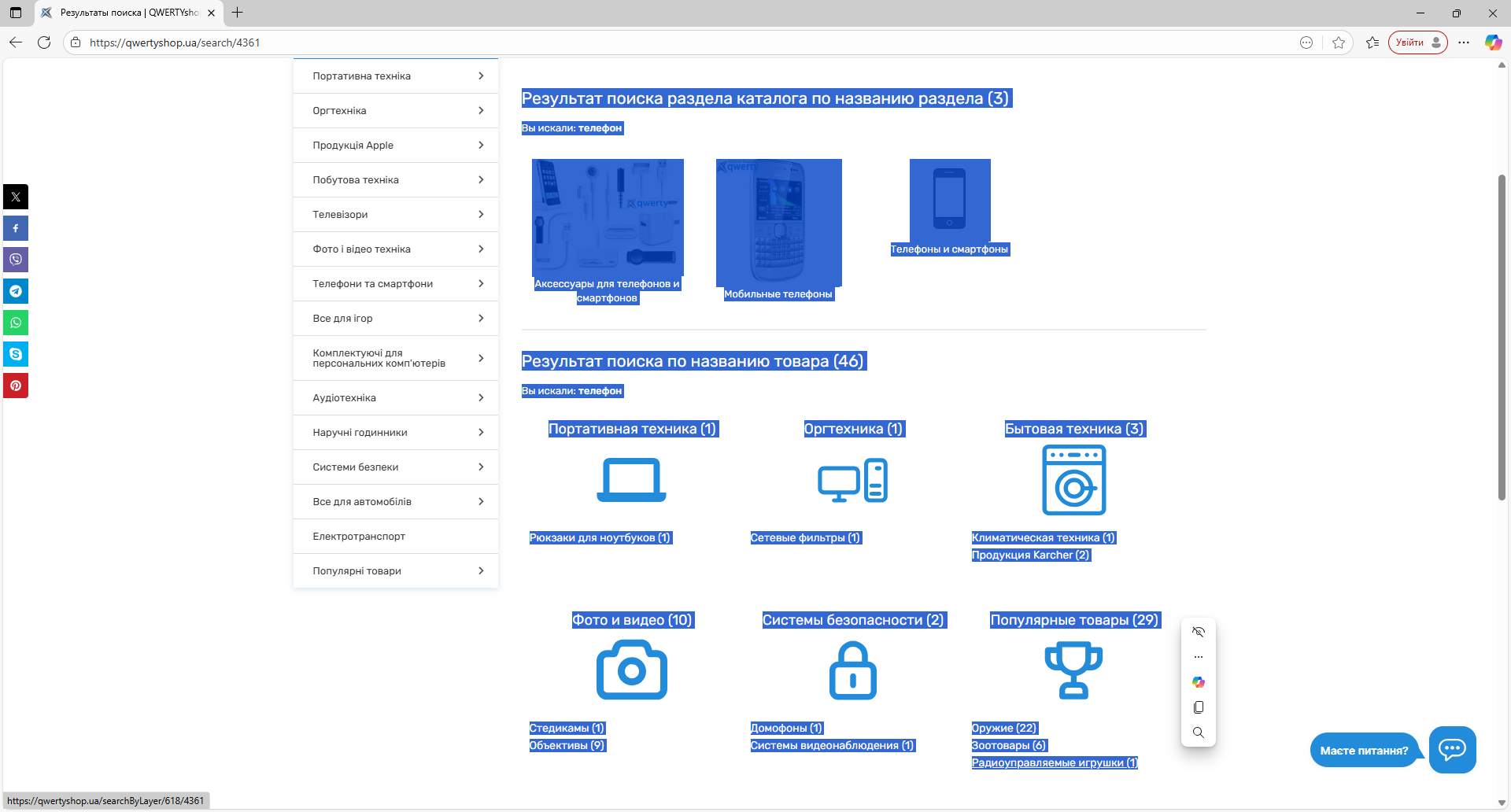Hide the floating sidebar toolbar

[1199, 632]
